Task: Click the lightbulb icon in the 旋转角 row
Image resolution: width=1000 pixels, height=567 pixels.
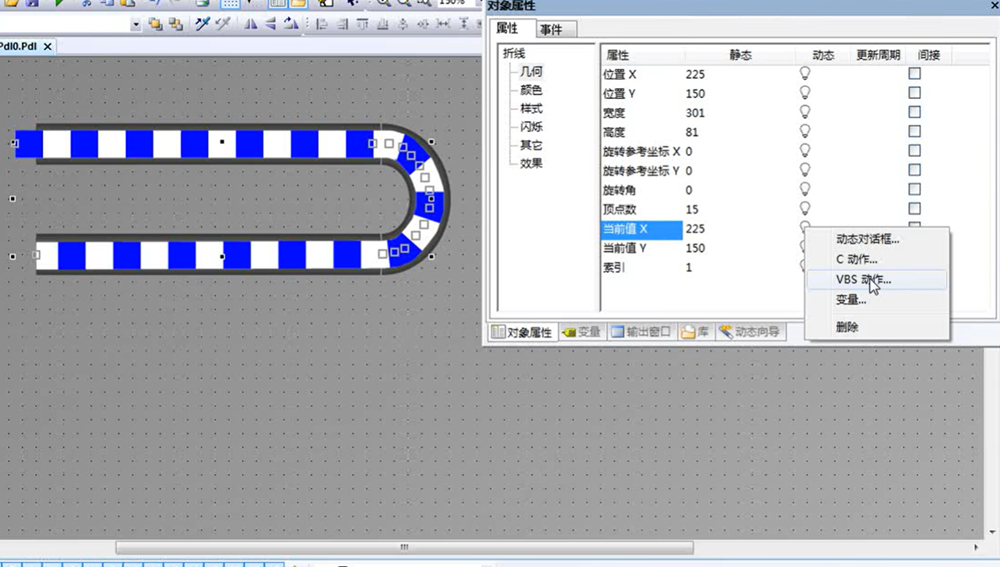Action: (805, 189)
